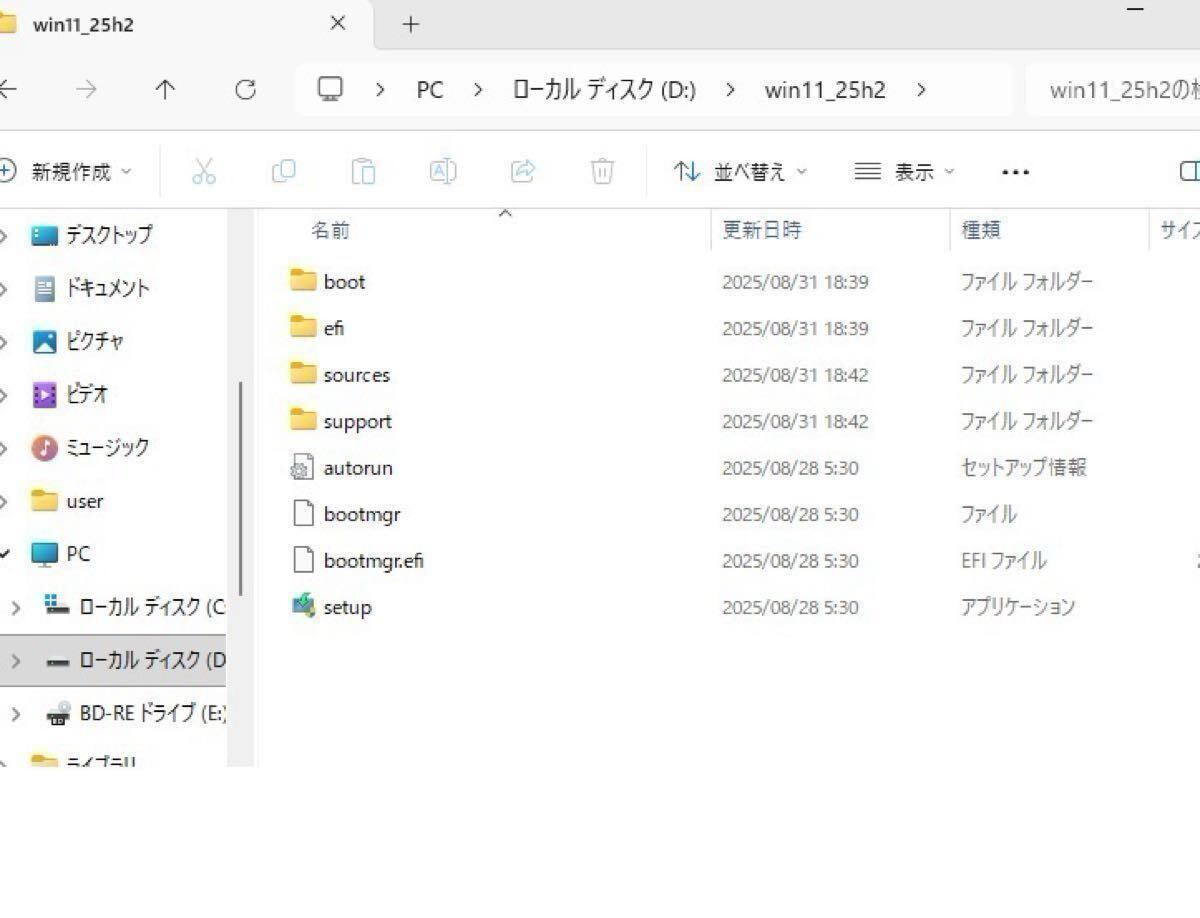Click the ビデオ icon in sidebar
Screen dimensions: 1200x918
[45, 395]
